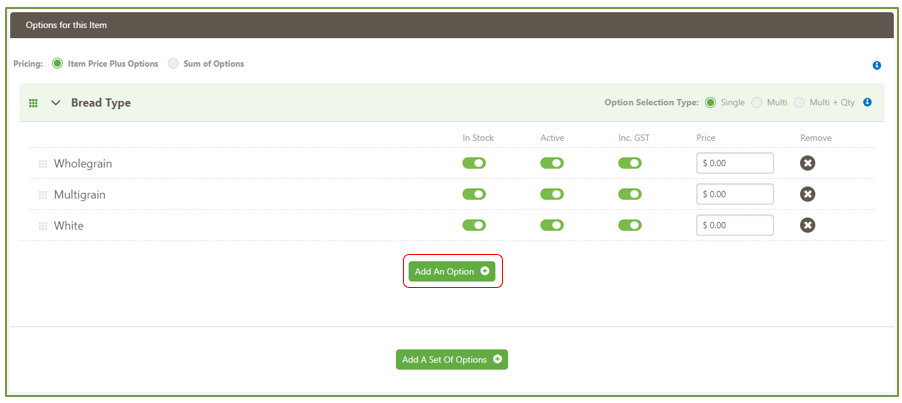Remove the Multigrain option
Screen dimensions: 902x403
click(808, 194)
